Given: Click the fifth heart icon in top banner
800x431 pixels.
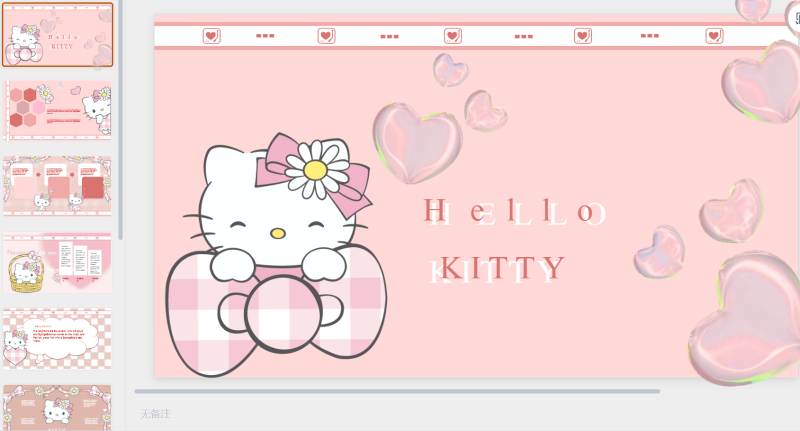Looking at the screenshot, I should point(714,36).
